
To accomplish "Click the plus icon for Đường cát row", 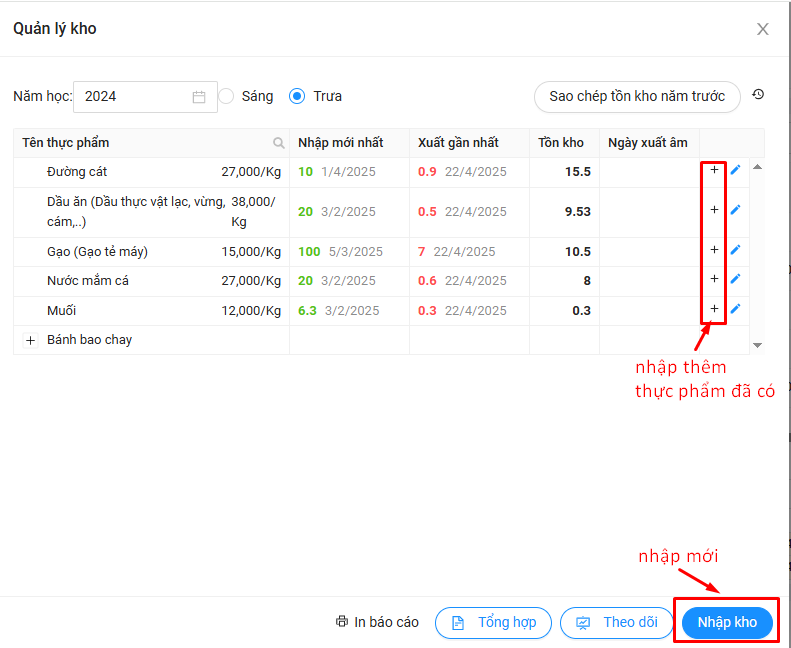I will (714, 170).
